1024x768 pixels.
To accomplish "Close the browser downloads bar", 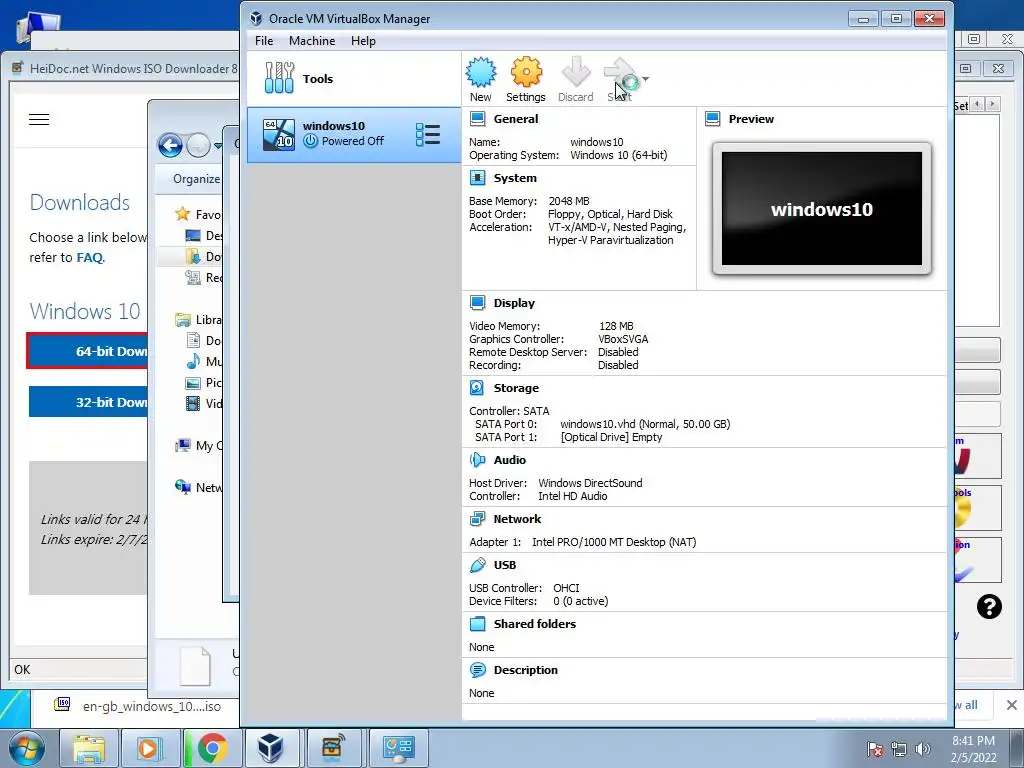I will (1012, 705).
